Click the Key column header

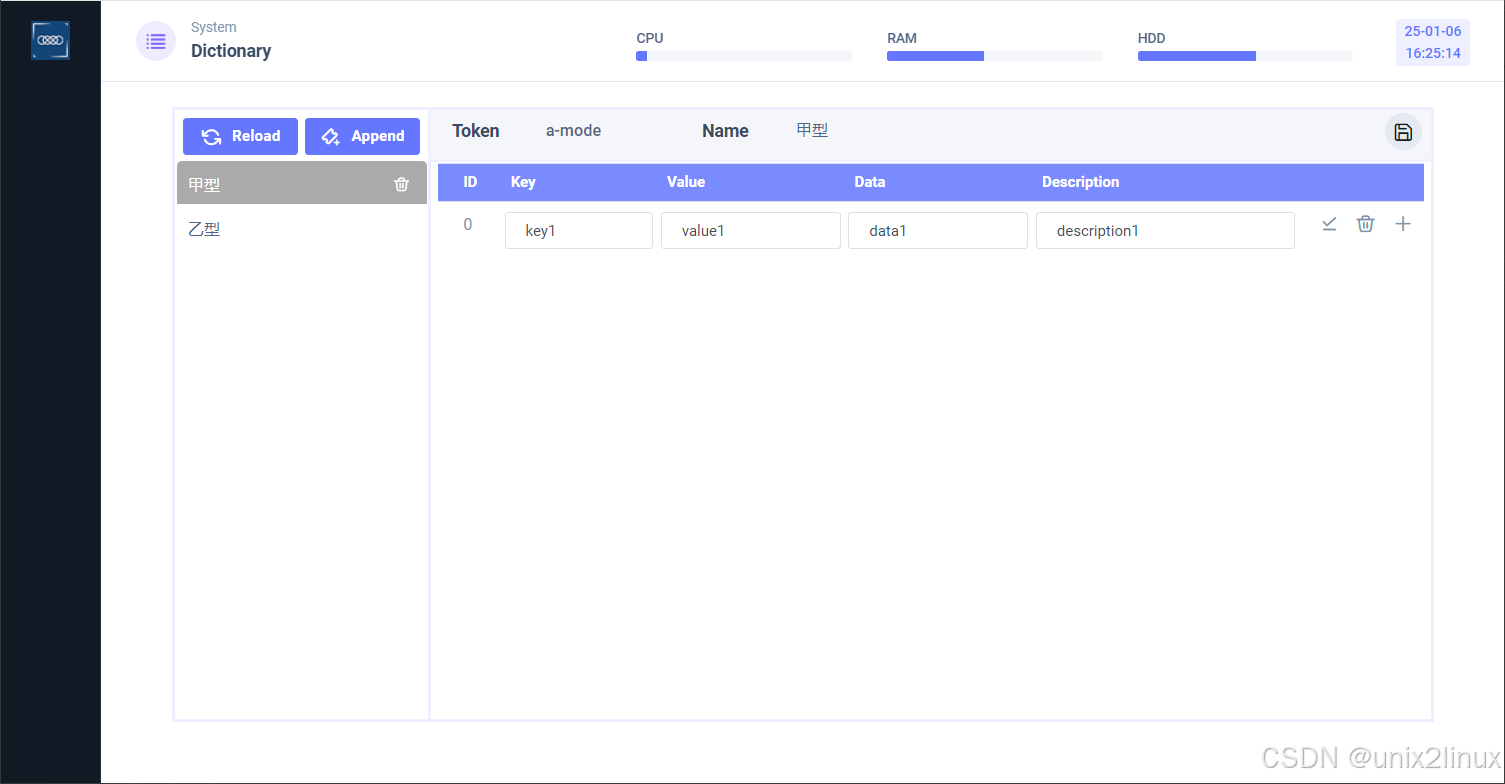pyautogui.click(x=523, y=182)
